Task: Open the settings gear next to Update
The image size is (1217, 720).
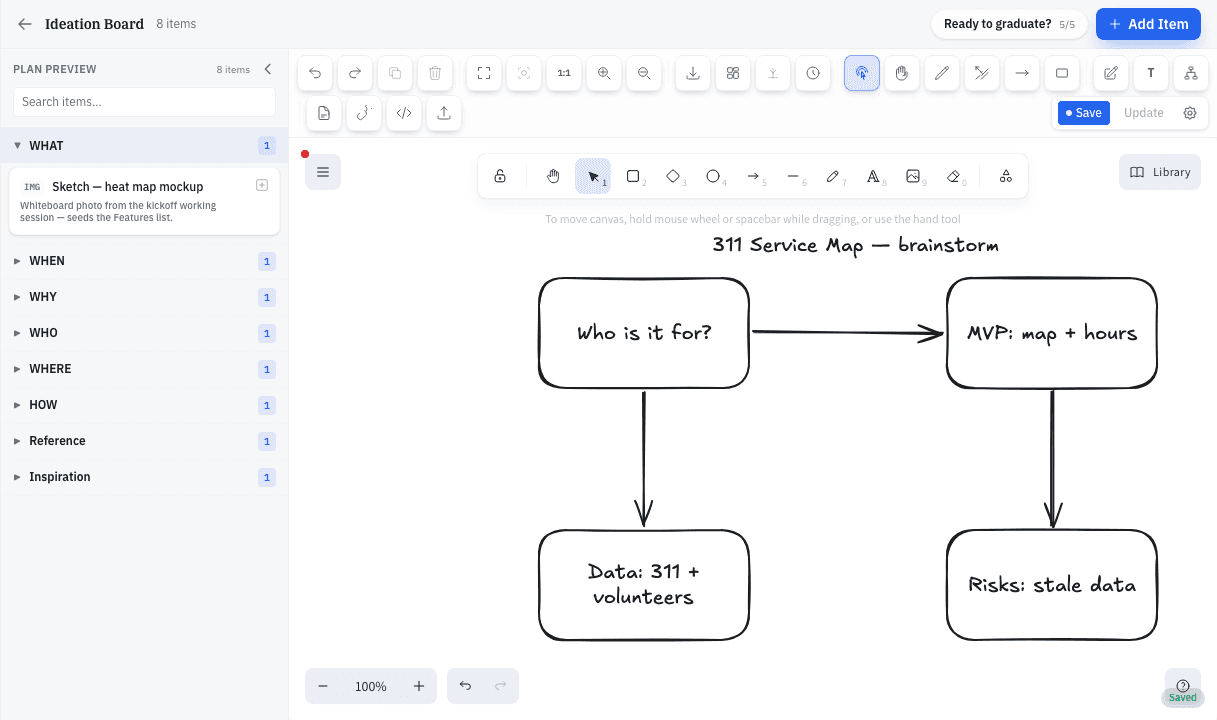Action: (1190, 113)
